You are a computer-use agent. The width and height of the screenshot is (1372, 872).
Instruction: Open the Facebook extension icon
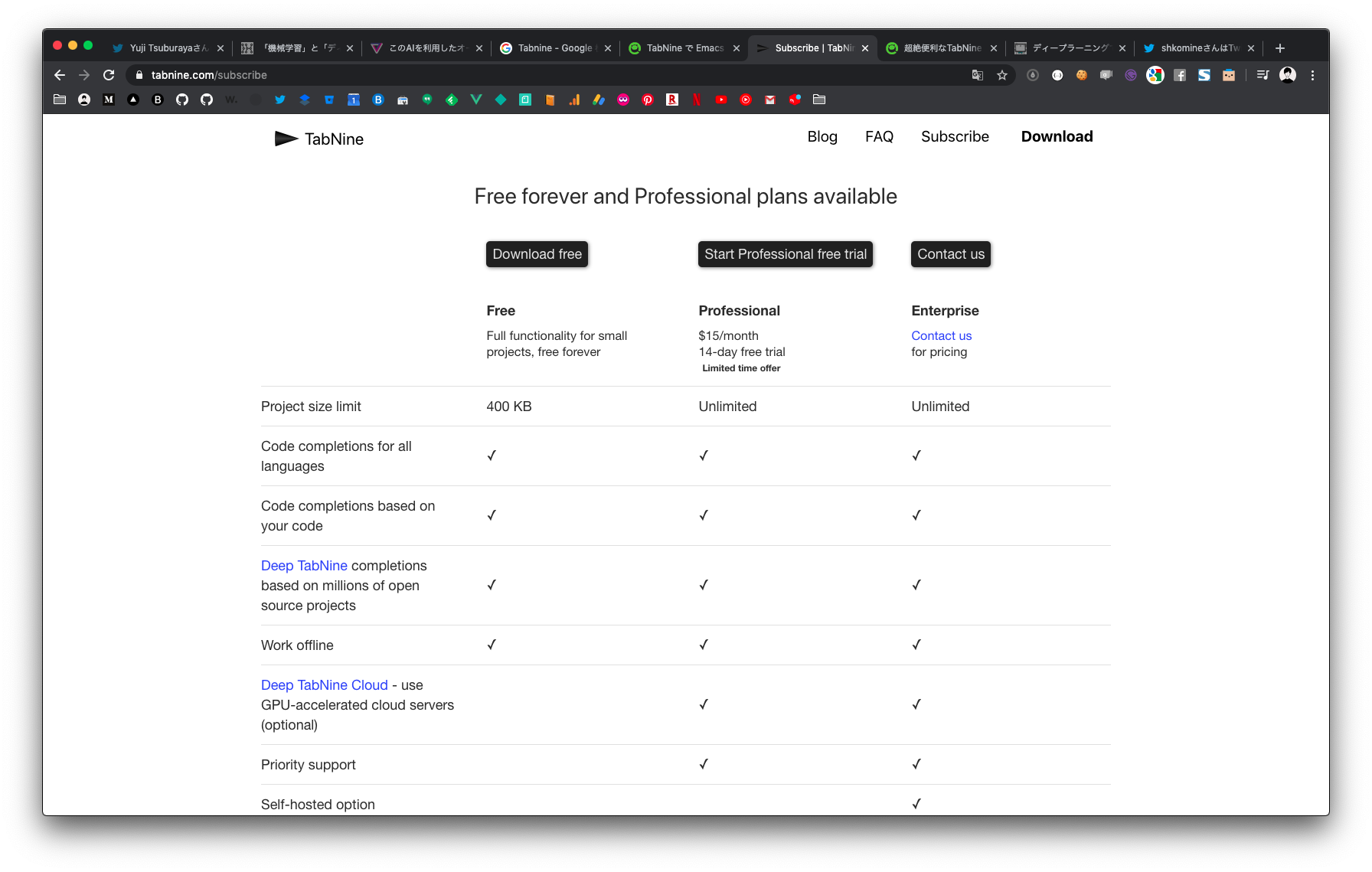tap(1180, 75)
